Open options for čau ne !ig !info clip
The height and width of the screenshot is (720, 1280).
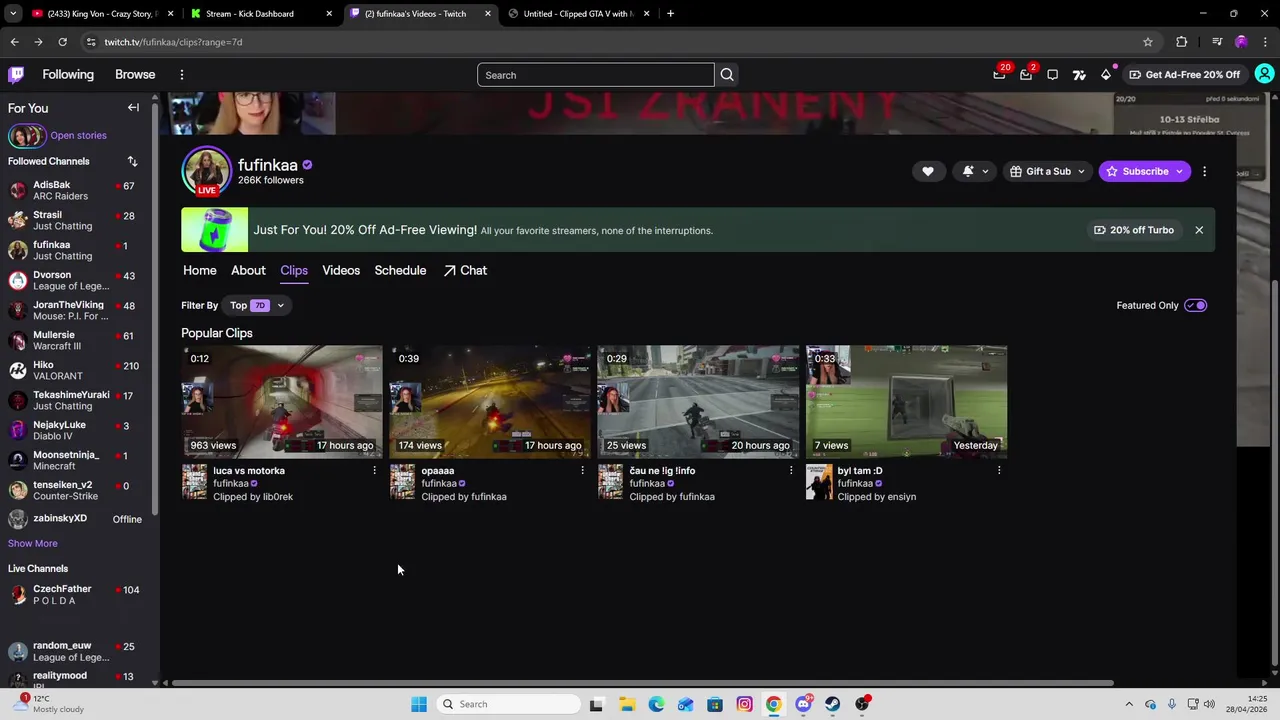coord(791,470)
